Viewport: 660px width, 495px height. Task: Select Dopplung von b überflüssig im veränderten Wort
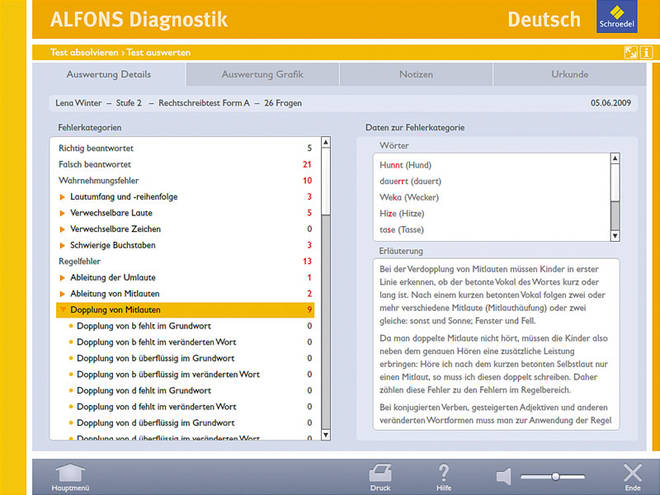(168, 375)
